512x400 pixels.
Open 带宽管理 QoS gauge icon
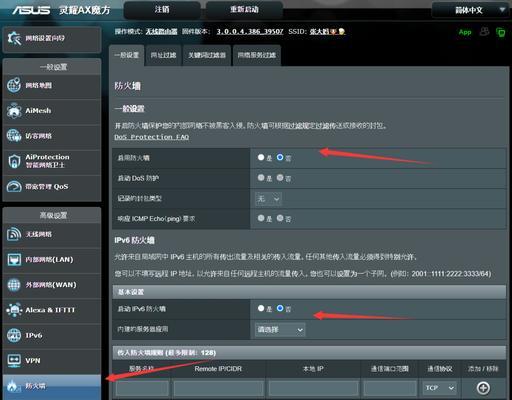(14, 186)
